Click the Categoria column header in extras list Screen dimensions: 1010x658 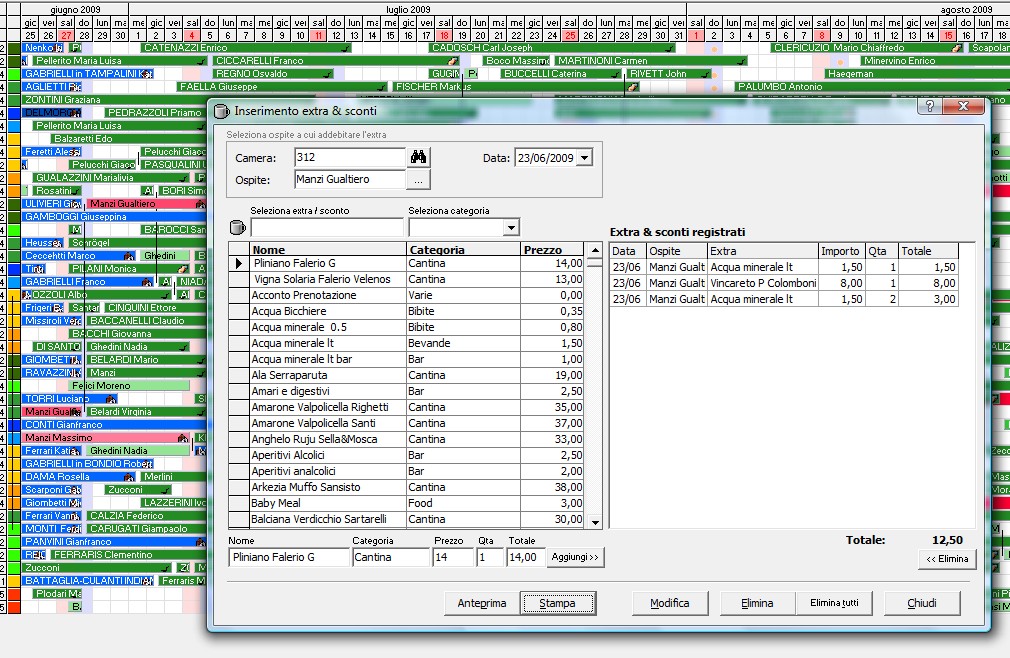pos(463,250)
